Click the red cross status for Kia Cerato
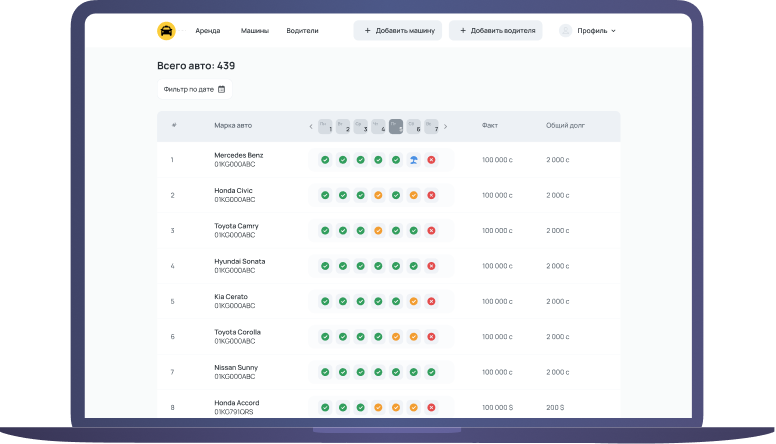The height and width of the screenshot is (444, 776). (x=431, y=301)
